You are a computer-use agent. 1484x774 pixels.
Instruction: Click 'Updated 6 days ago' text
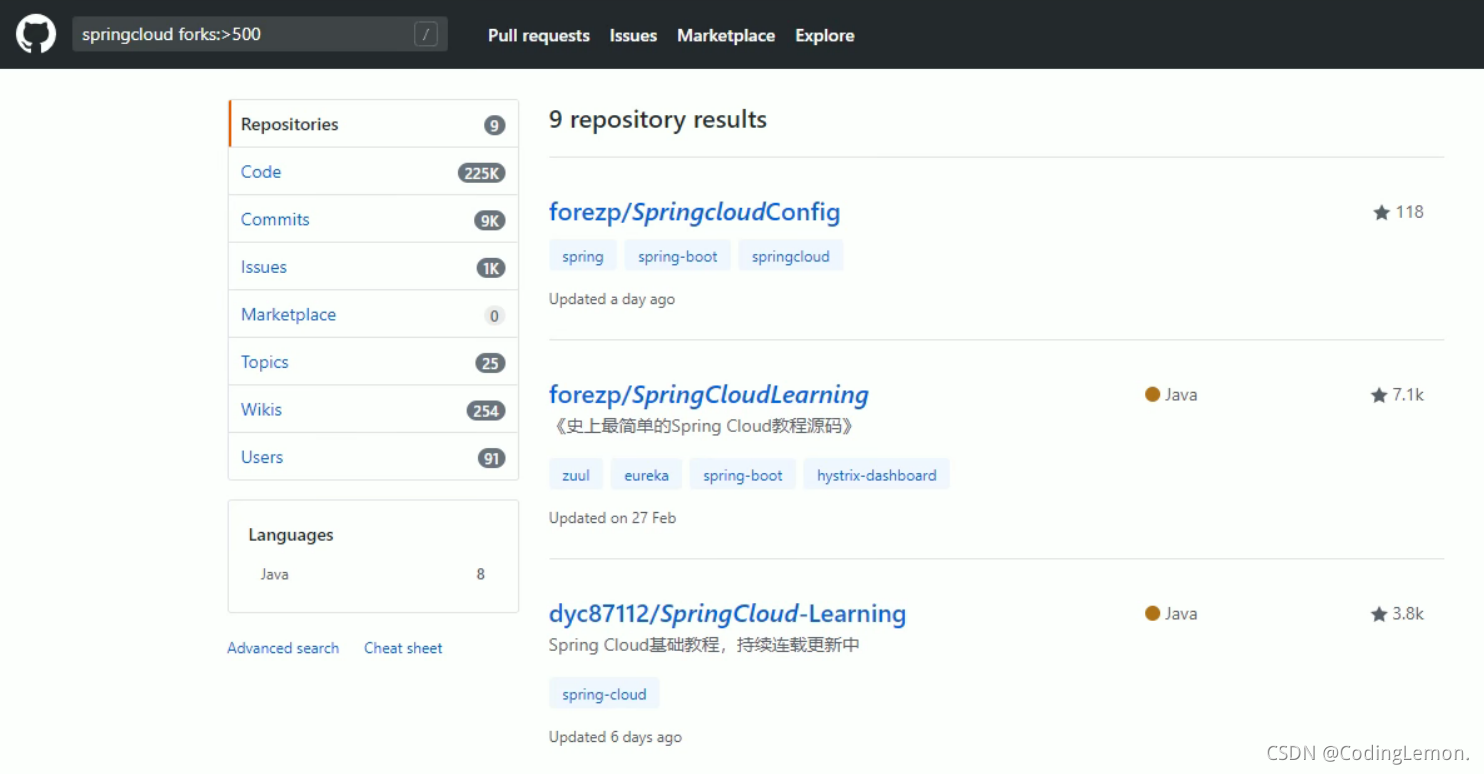615,737
